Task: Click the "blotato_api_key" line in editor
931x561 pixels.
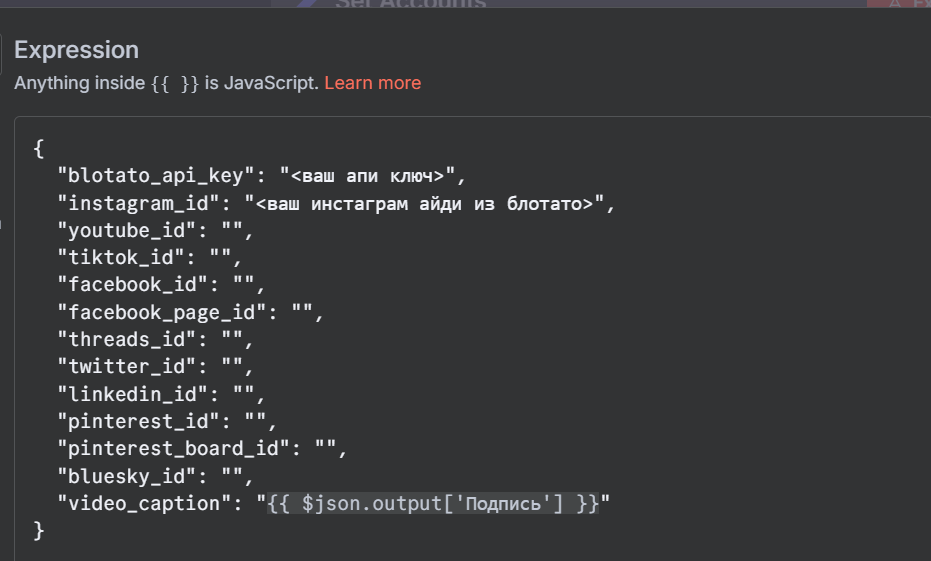Action: [262, 176]
